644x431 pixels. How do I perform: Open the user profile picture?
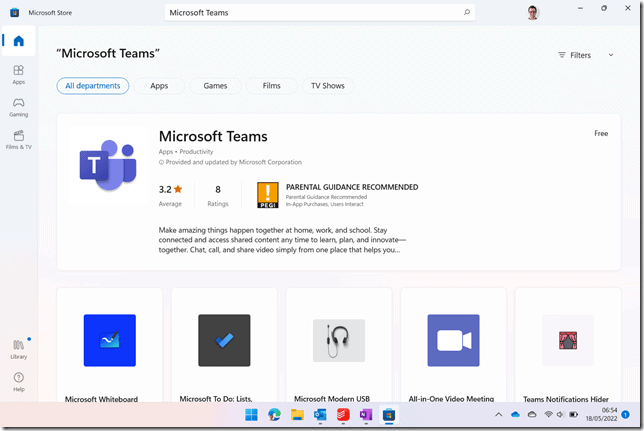pyautogui.click(x=533, y=13)
